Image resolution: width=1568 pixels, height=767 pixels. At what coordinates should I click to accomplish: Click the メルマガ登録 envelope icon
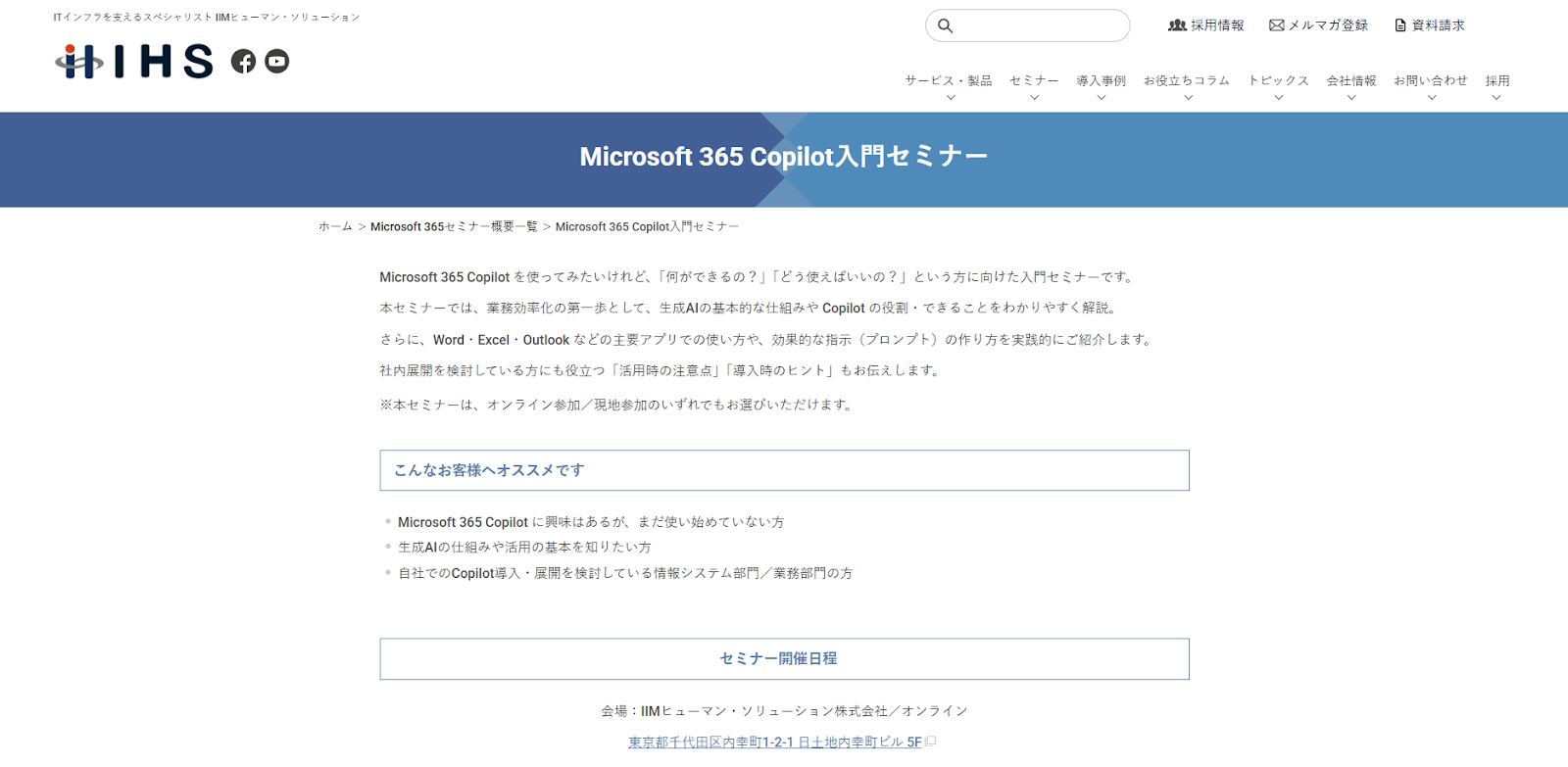click(1276, 25)
